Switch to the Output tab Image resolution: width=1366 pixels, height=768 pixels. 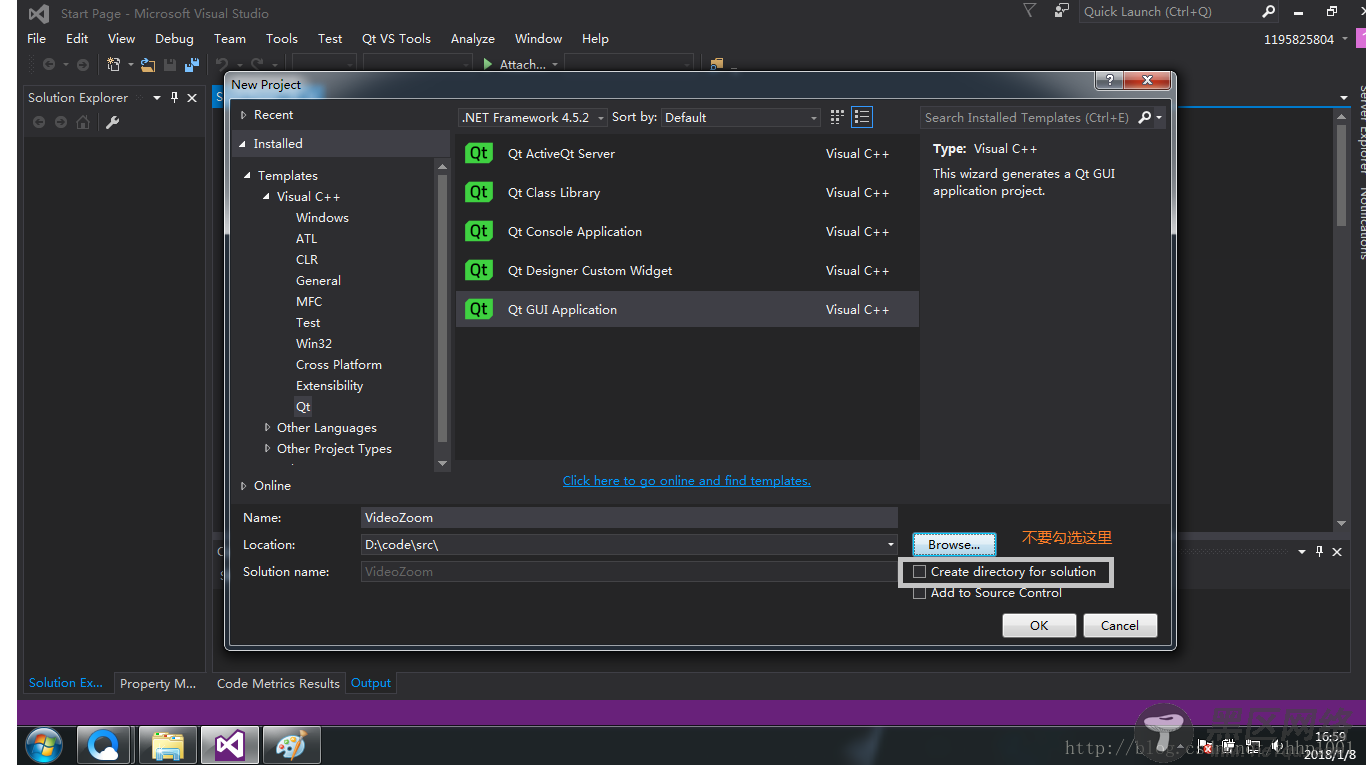pos(371,683)
